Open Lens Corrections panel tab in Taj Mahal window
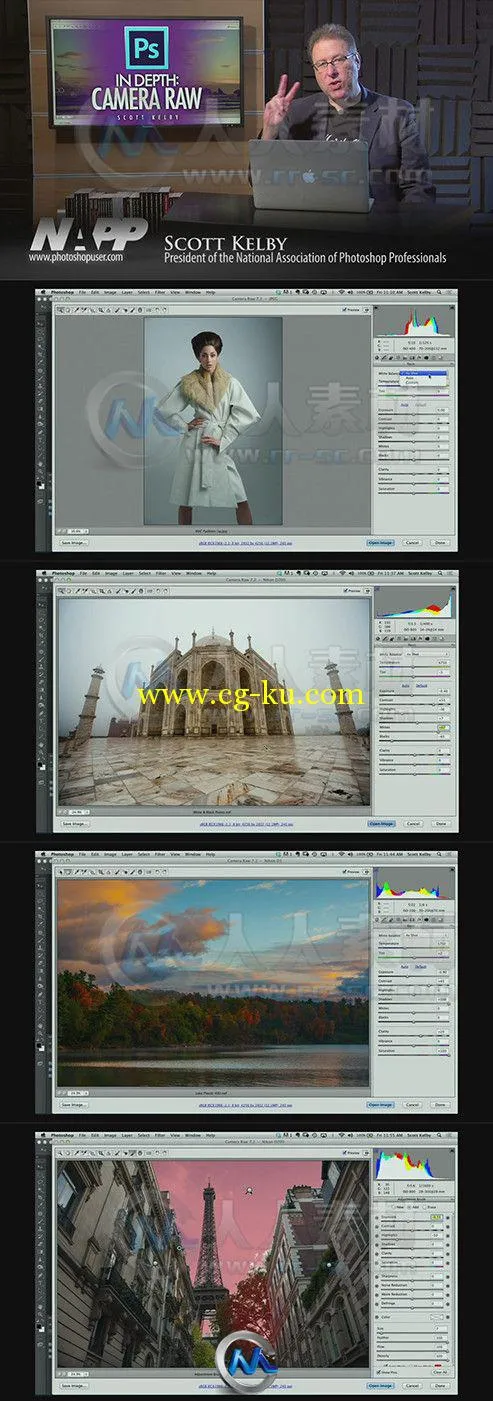Viewport: 493px width, 1401px height. click(x=413, y=638)
